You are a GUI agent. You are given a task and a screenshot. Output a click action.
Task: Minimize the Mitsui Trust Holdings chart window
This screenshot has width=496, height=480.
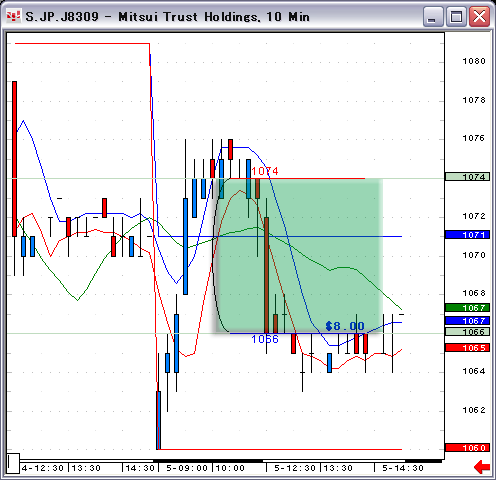click(432, 16)
